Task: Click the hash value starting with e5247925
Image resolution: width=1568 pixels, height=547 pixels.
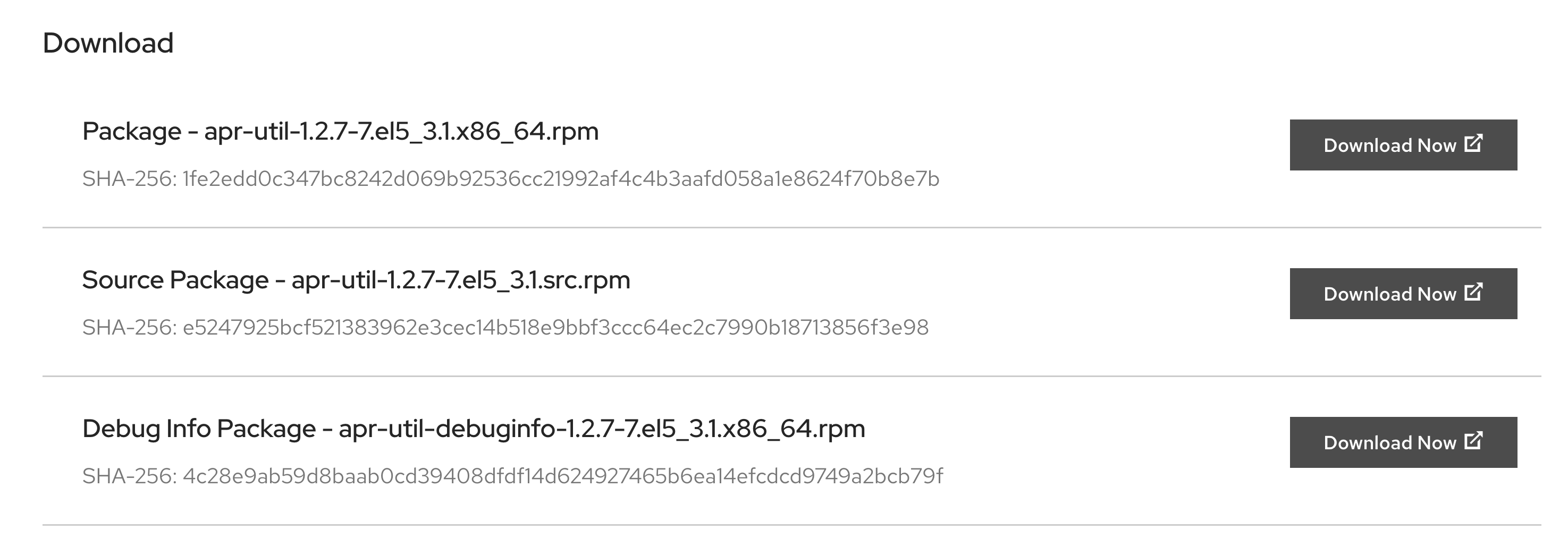Action: 555,327
